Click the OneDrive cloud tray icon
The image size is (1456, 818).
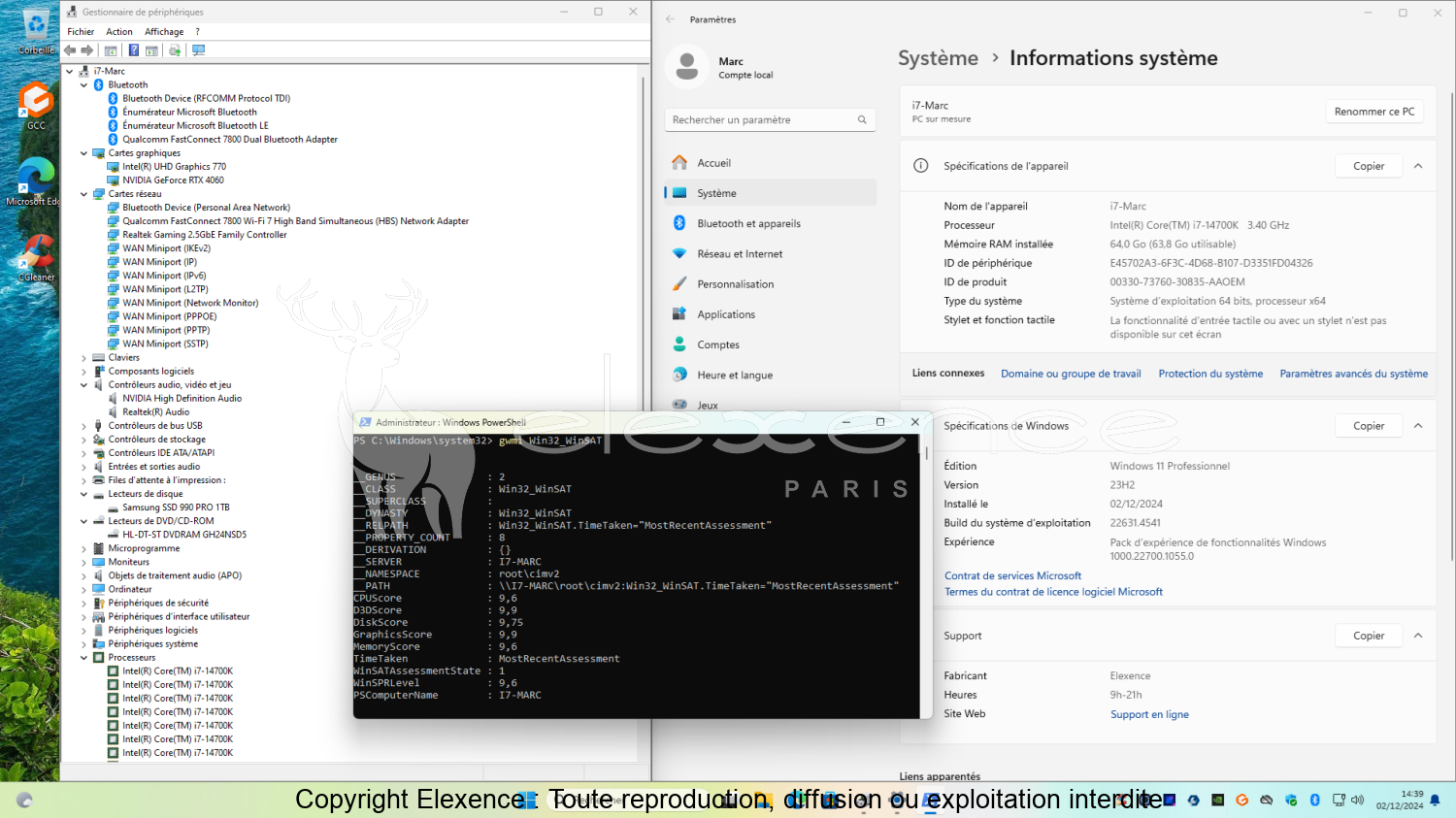click(1266, 801)
